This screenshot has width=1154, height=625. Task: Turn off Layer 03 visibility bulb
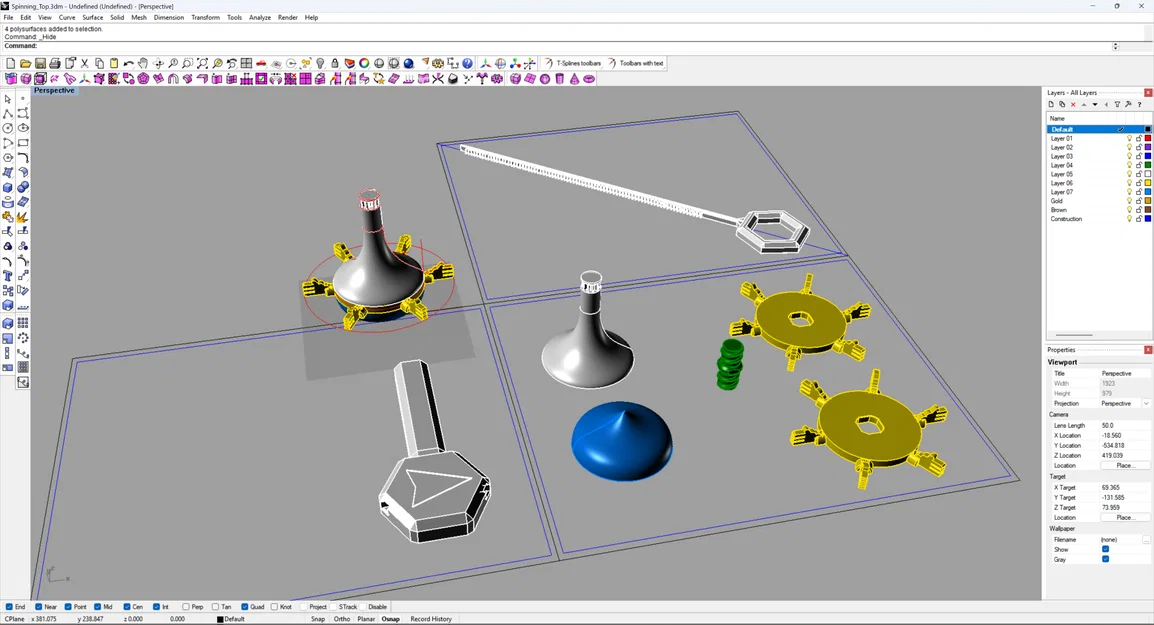[1130, 156]
